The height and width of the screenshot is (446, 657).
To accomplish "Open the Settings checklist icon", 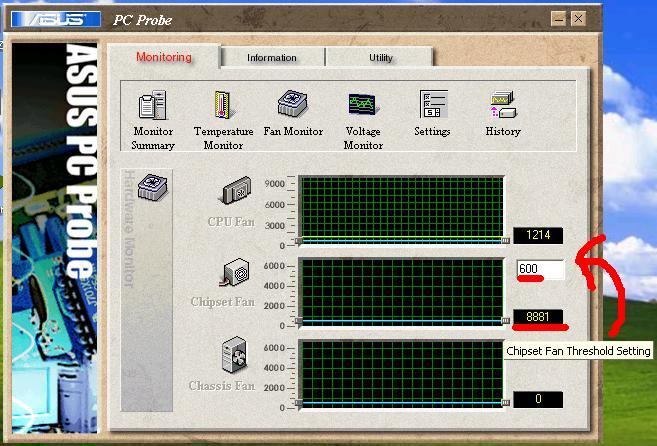I will pyautogui.click(x=433, y=104).
